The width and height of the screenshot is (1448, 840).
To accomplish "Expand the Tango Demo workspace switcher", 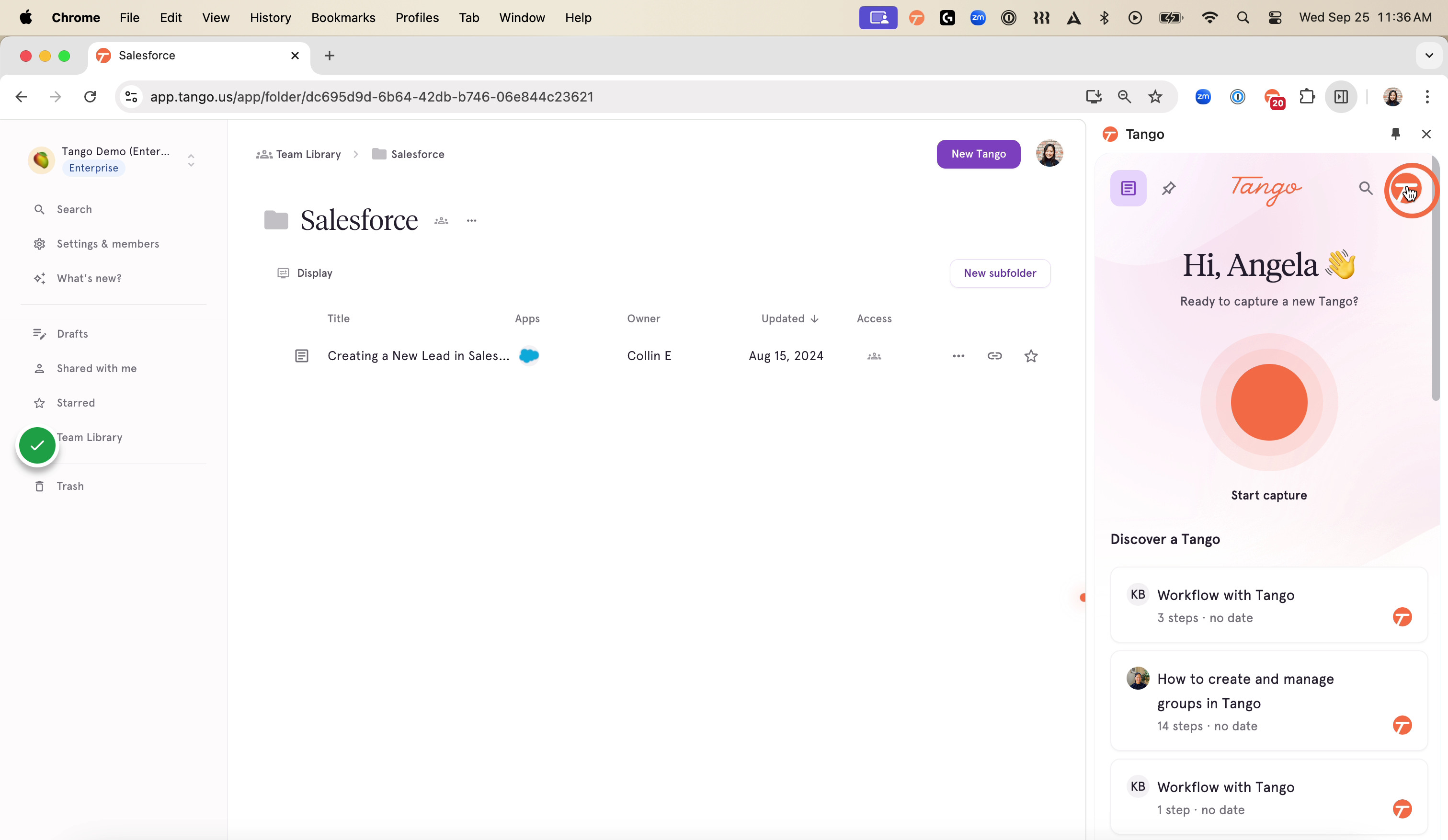I will (x=191, y=160).
